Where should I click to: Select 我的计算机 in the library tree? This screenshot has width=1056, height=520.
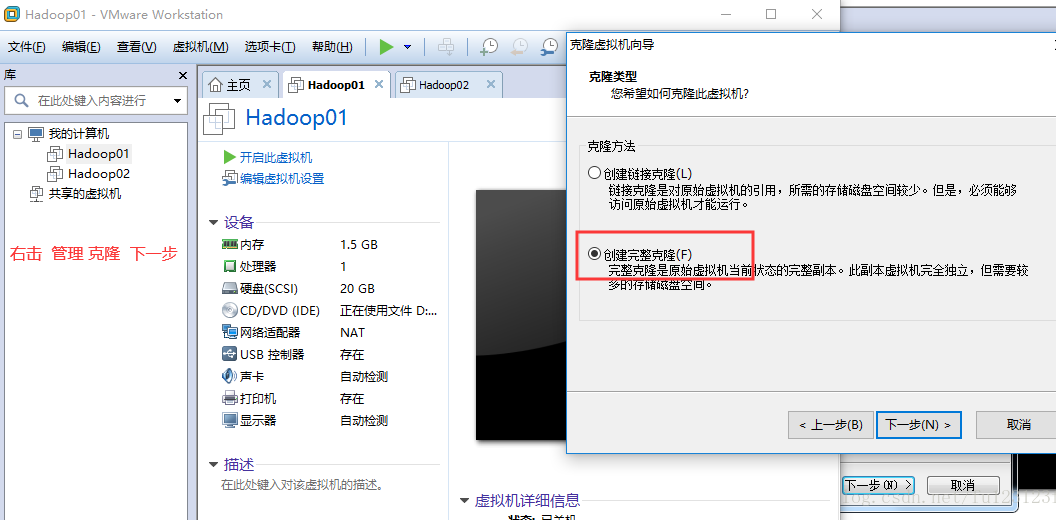pos(79,134)
